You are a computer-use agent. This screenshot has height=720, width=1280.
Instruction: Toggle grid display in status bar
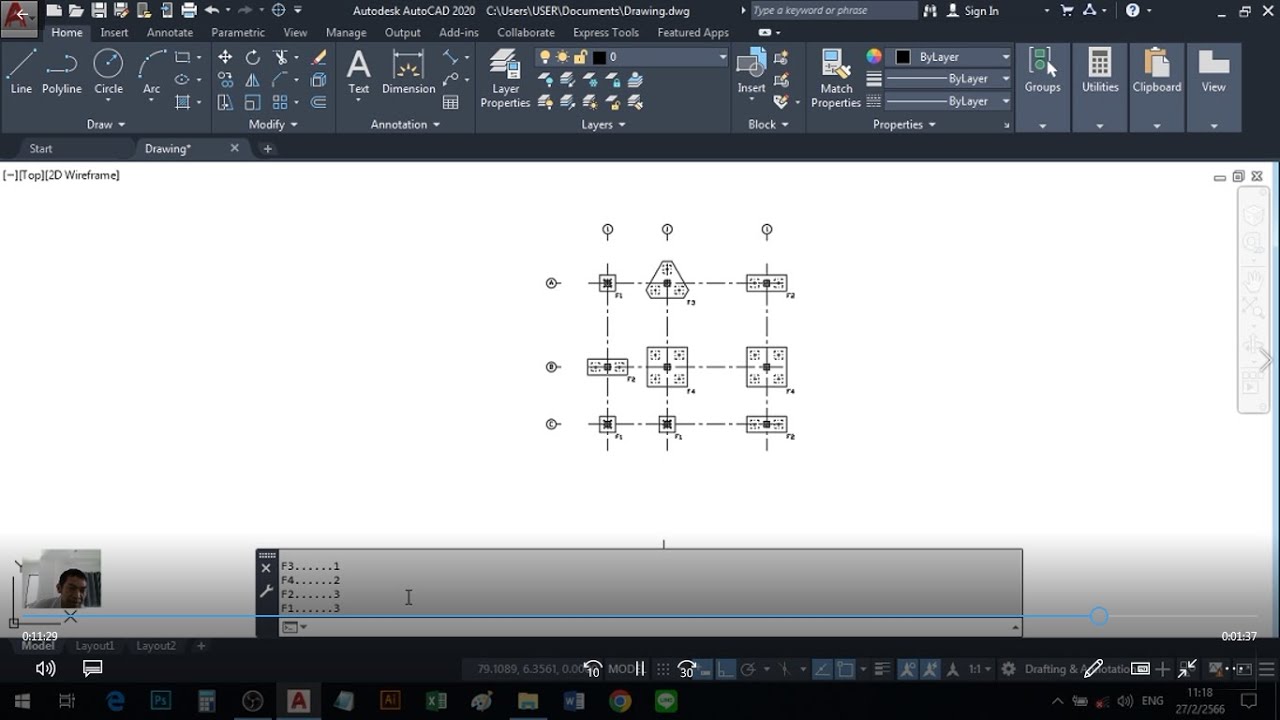coord(663,669)
